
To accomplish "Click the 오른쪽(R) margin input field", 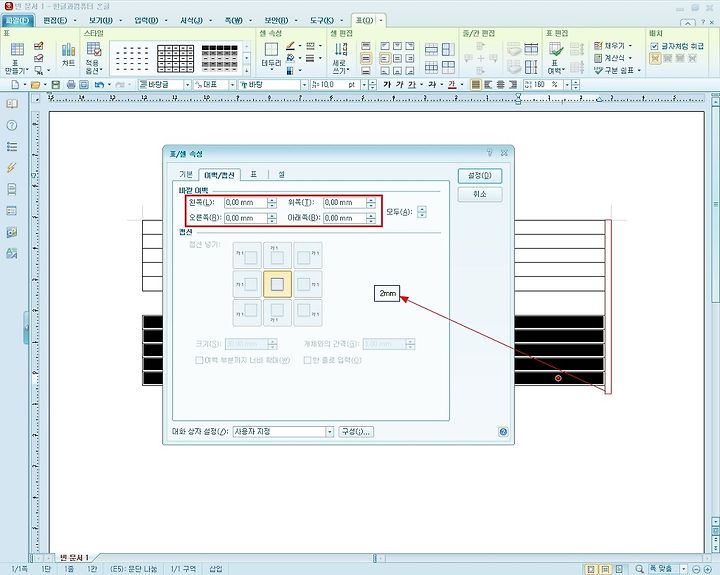I will (246, 218).
